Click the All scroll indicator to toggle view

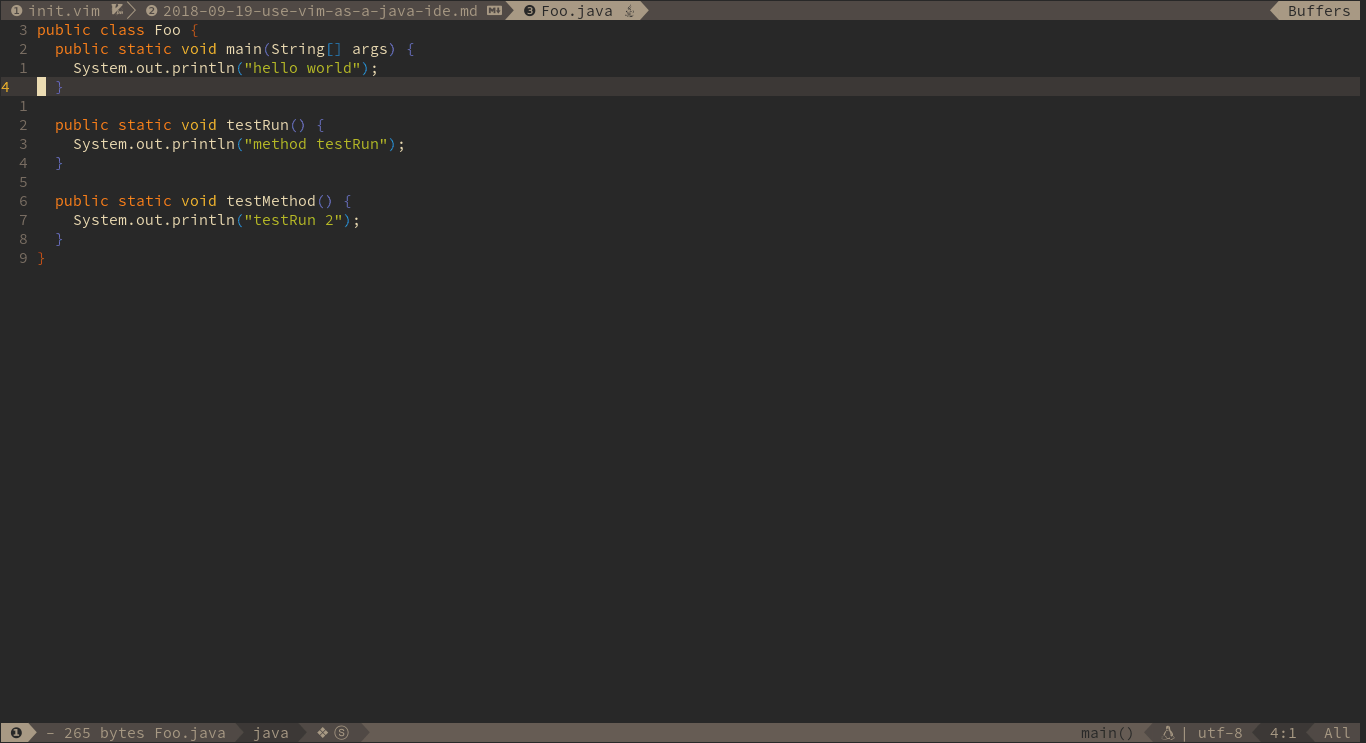click(x=1336, y=732)
